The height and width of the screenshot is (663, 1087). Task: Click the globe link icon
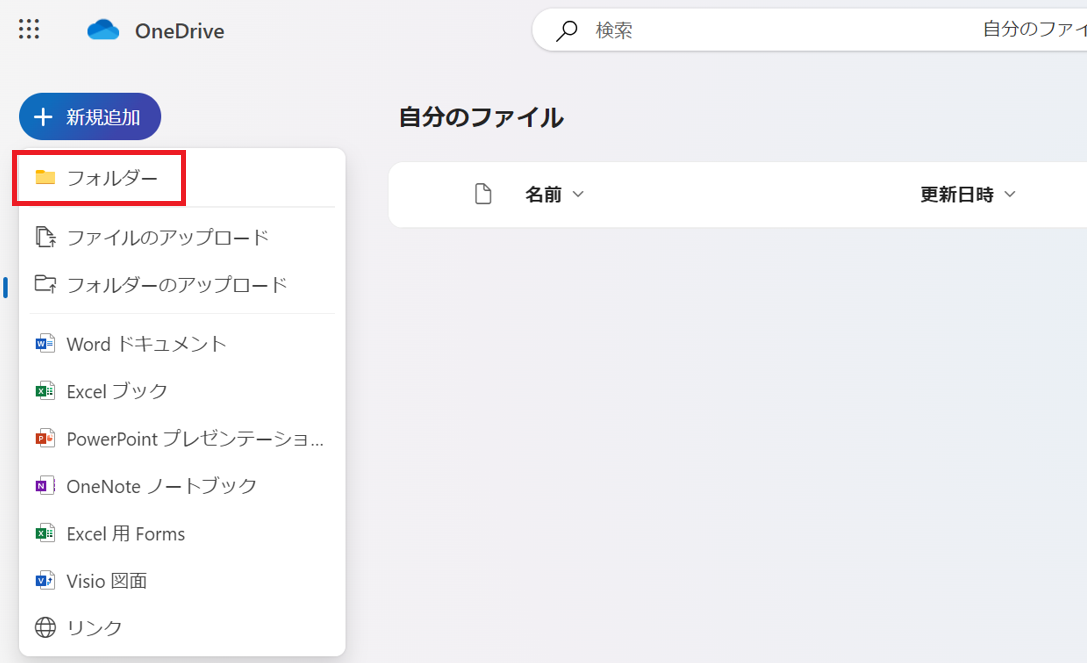[x=45, y=628]
